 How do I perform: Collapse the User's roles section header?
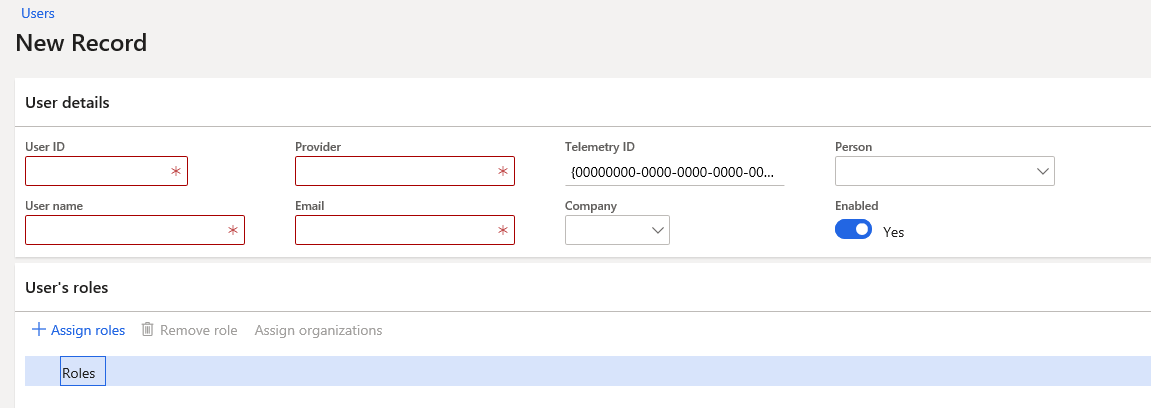66,288
